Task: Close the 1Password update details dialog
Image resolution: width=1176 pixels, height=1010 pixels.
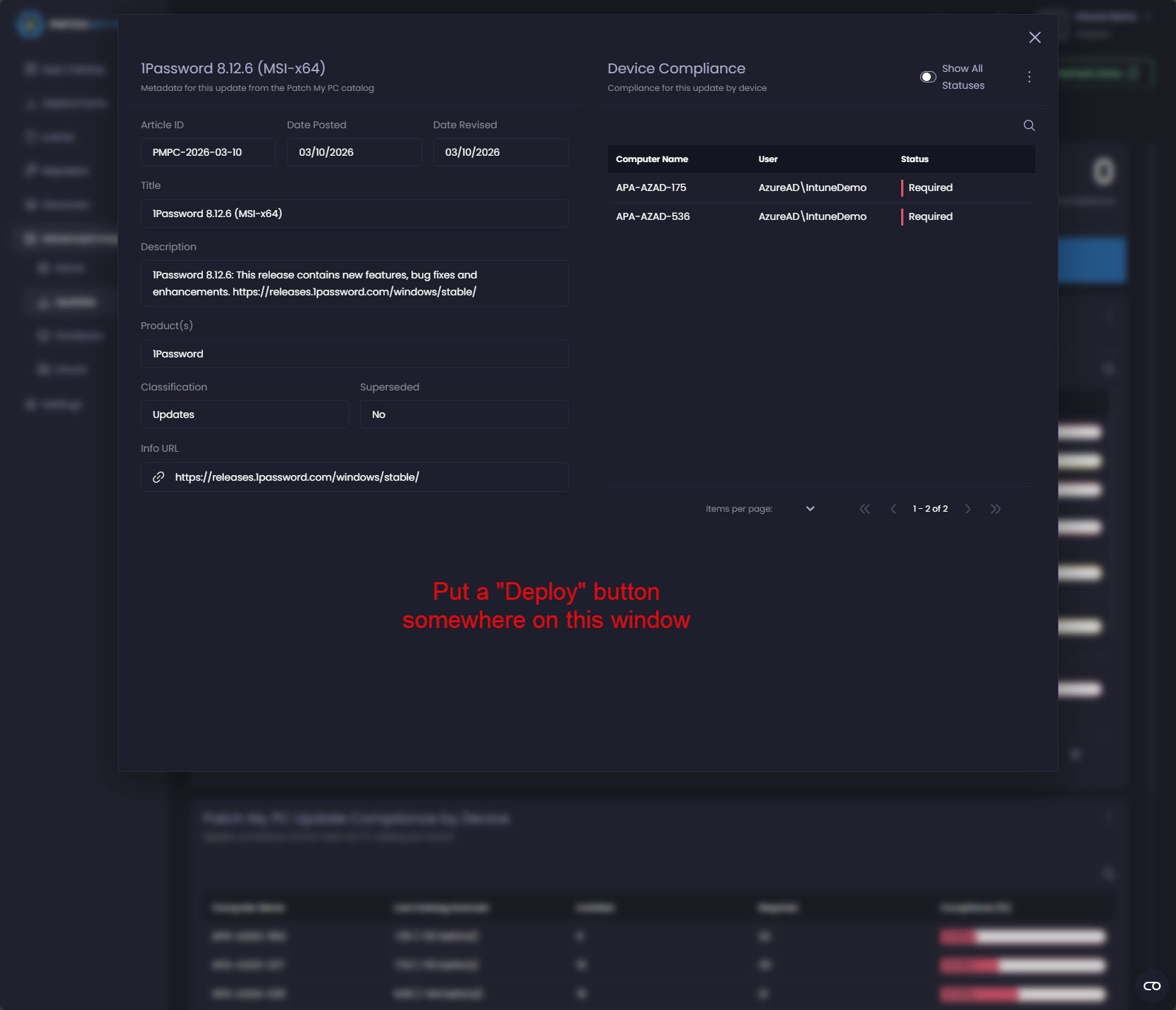Action: 1034,37
